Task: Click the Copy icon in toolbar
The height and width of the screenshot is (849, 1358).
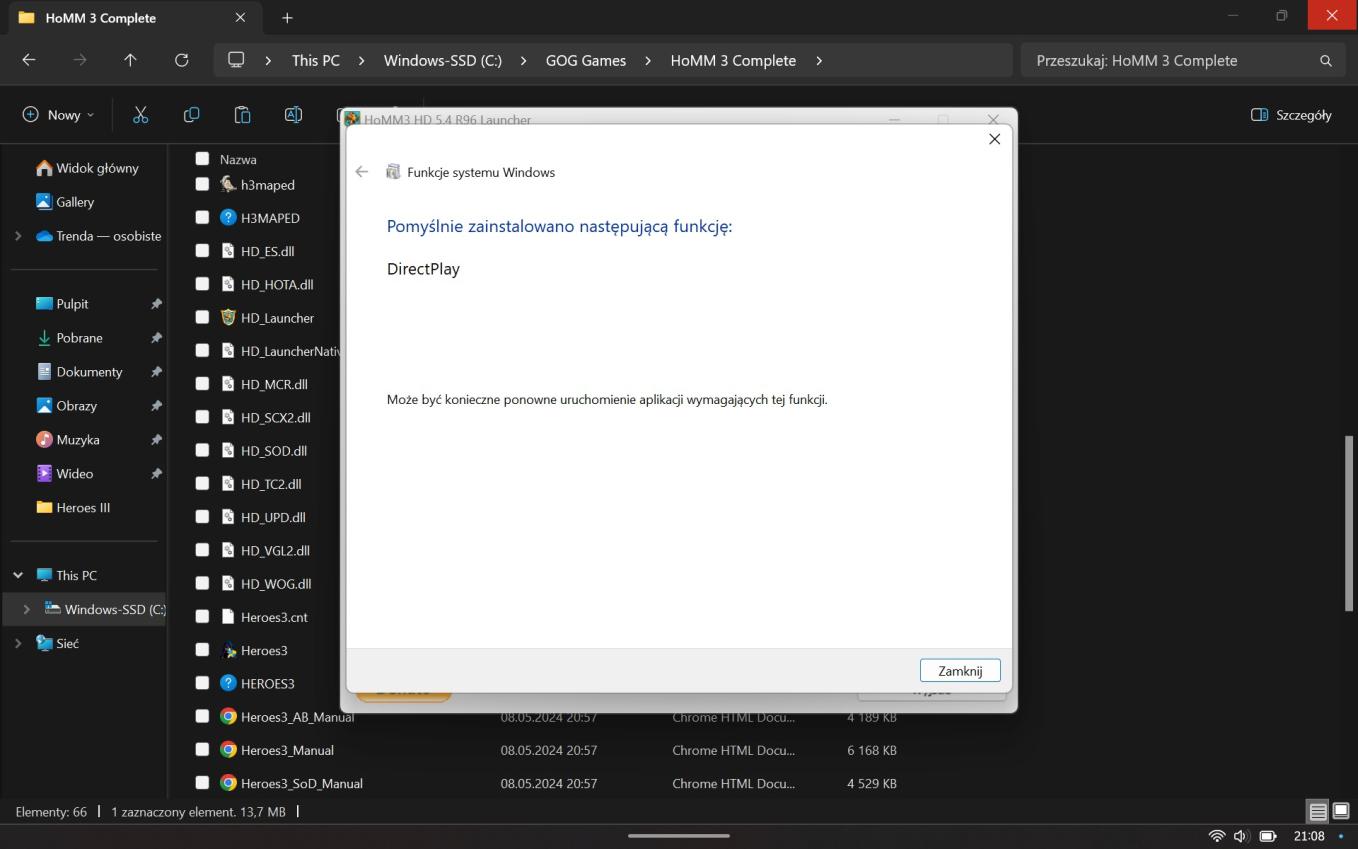Action: [x=191, y=115]
